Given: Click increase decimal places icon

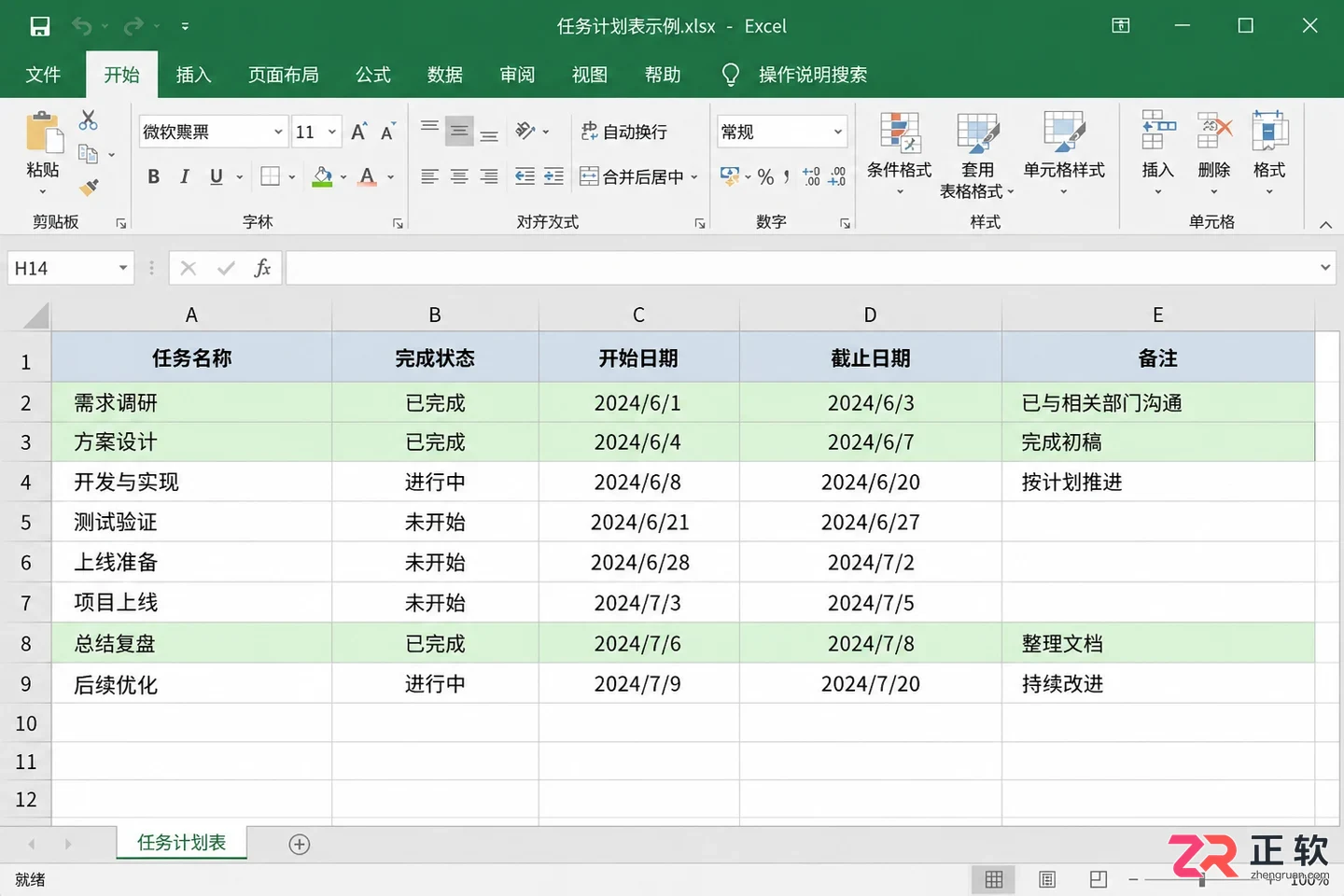Looking at the screenshot, I should point(811,176).
